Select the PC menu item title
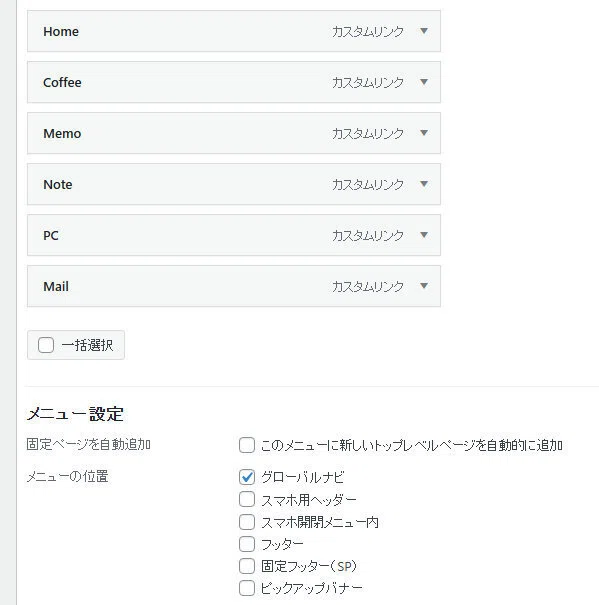 tap(51, 235)
